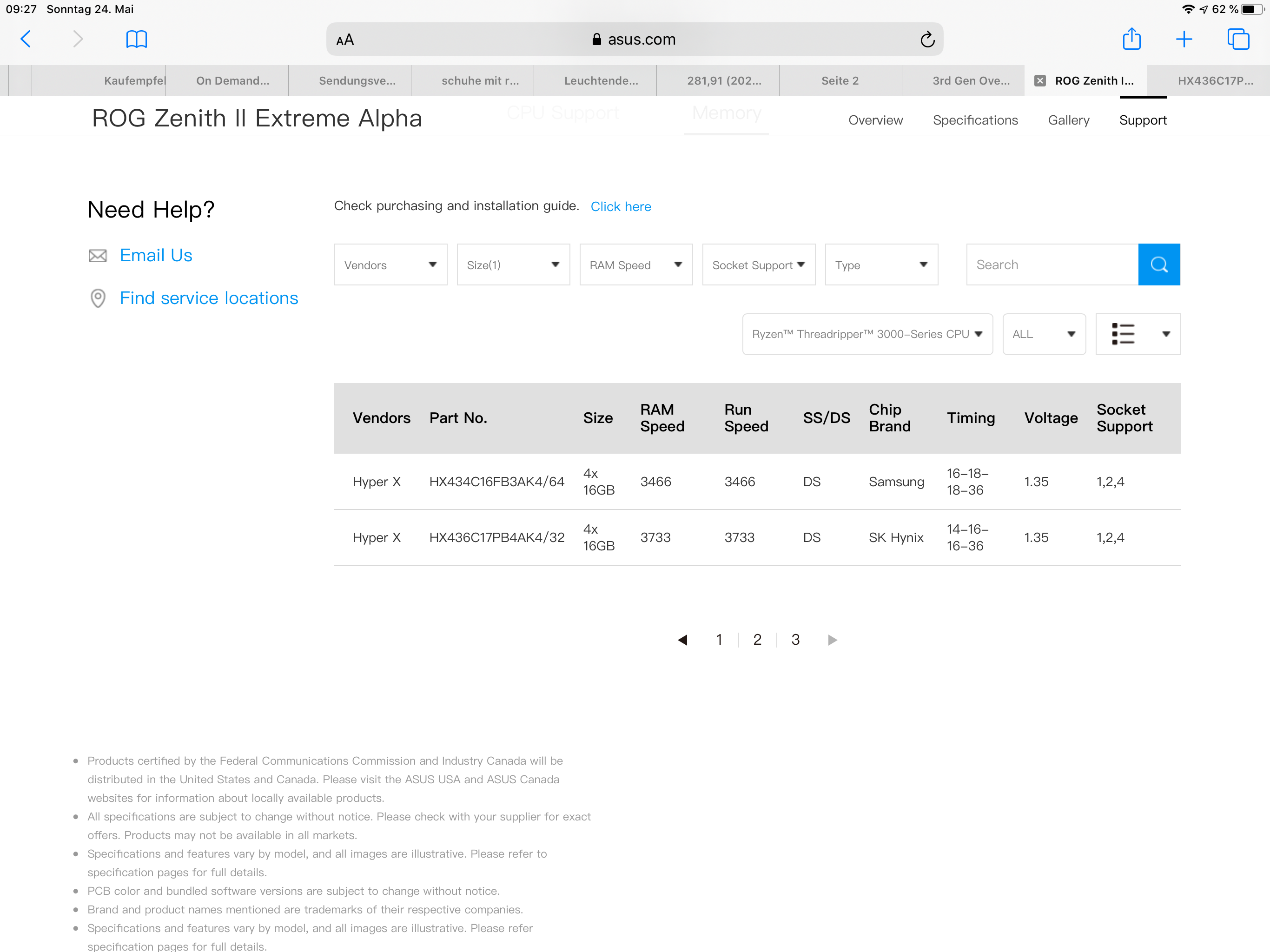
Task: Open the share sheet icon
Action: [1131, 39]
